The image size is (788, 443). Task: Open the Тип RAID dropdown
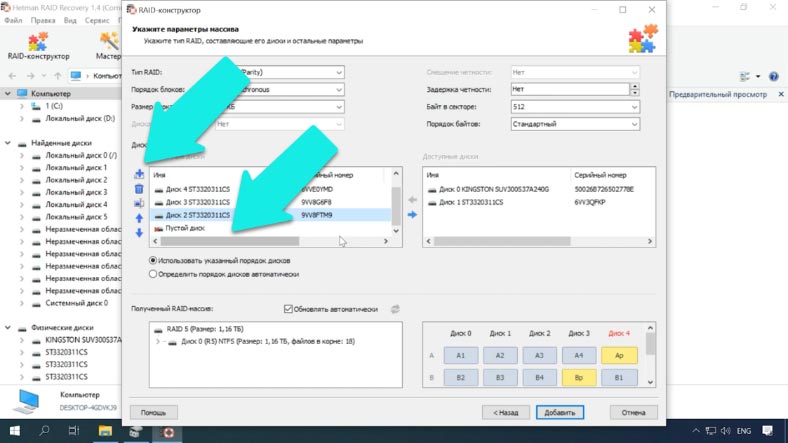click(339, 73)
